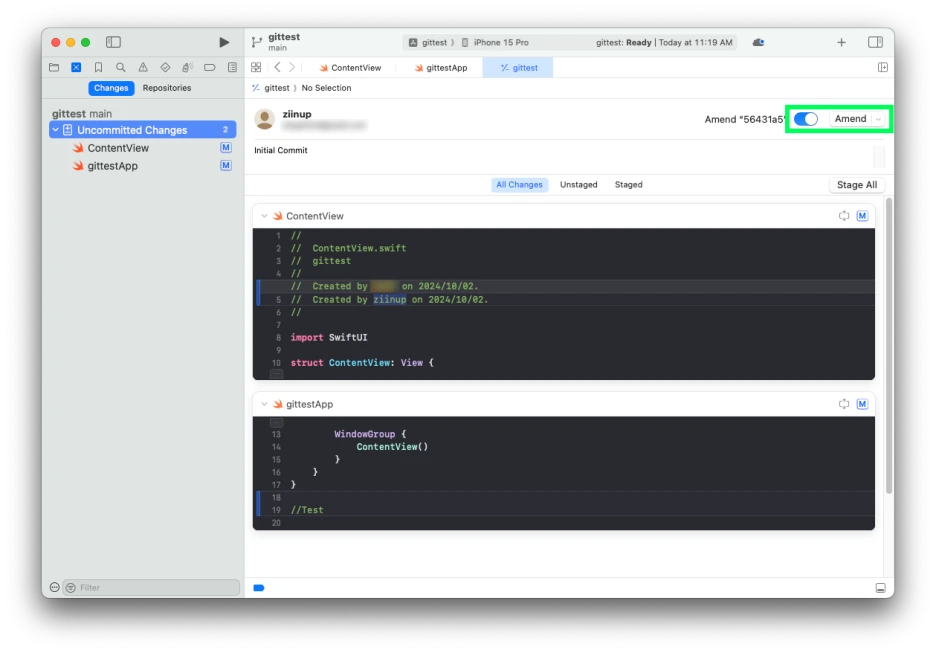936x653 pixels.
Task: Toggle the debug area icon at bottom right
Action: pyautogui.click(x=880, y=588)
